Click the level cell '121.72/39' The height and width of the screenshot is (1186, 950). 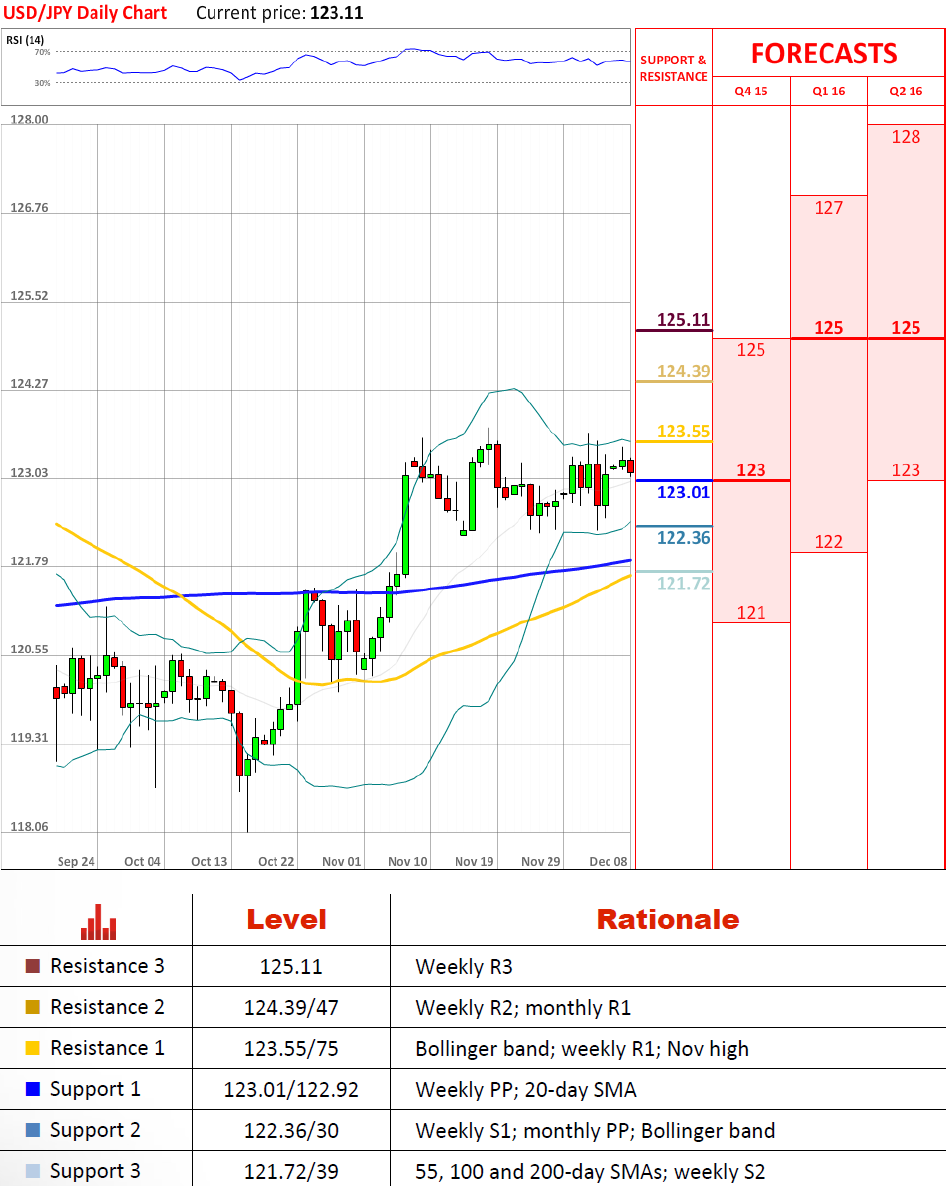pyautogui.click(x=291, y=1172)
